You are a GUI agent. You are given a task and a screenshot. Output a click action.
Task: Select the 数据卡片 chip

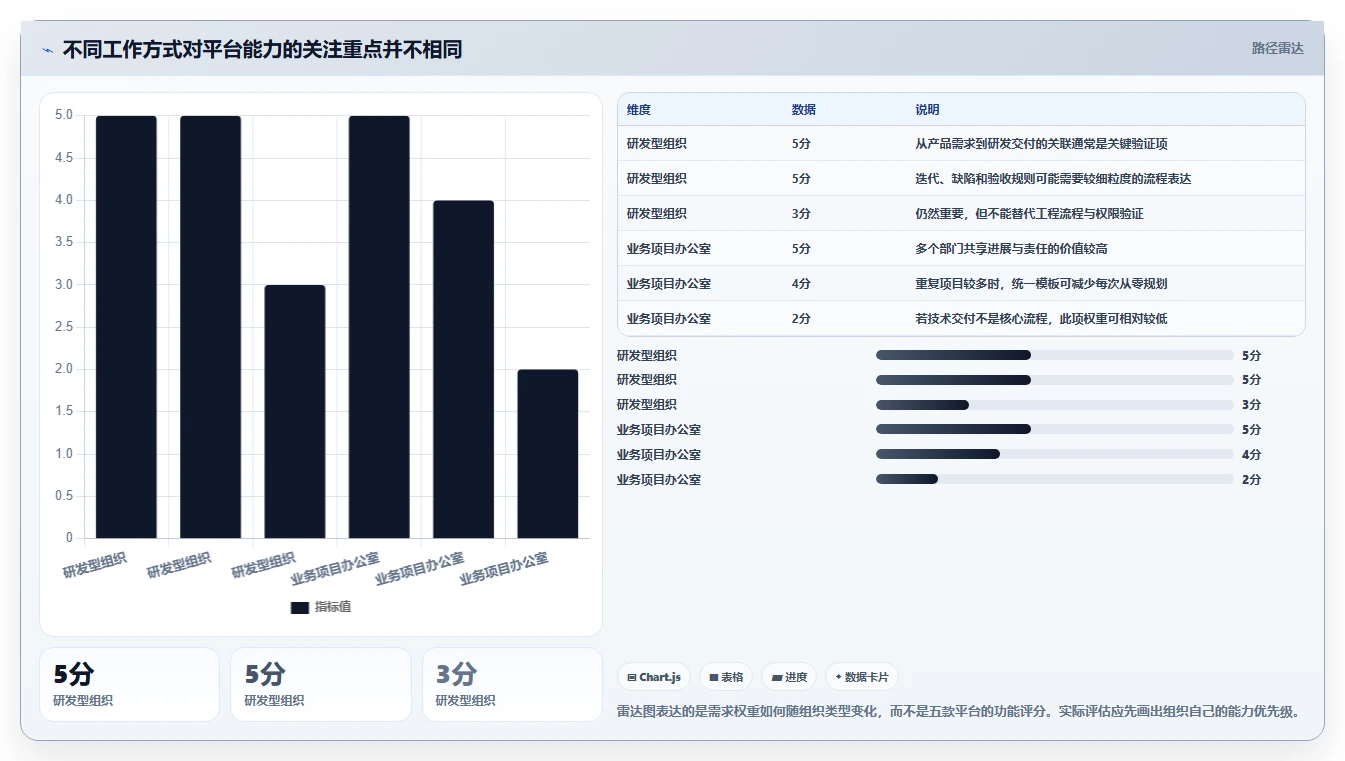[861, 677]
